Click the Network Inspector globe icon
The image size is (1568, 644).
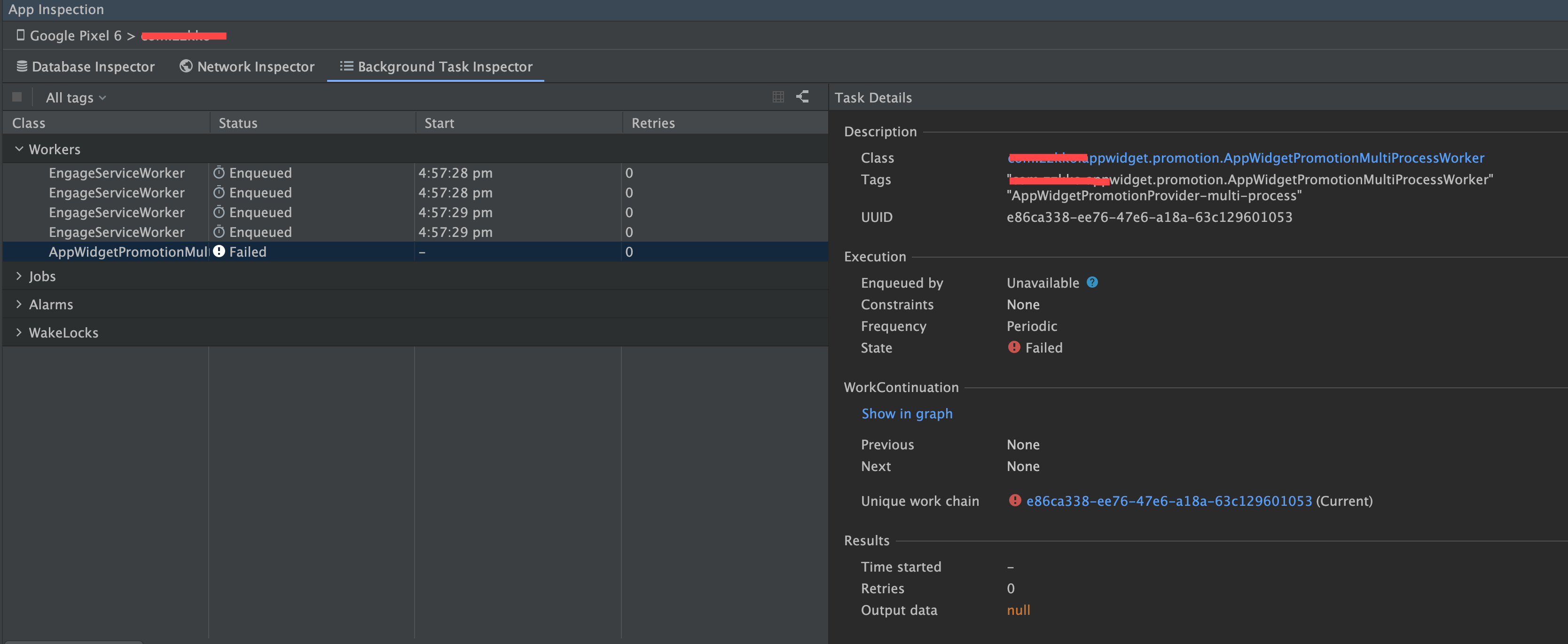click(x=186, y=66)
